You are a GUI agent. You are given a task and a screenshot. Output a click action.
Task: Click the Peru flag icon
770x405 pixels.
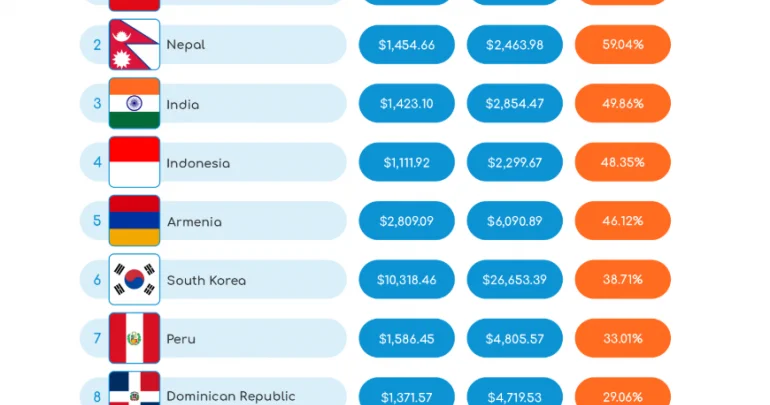point(134,338)
